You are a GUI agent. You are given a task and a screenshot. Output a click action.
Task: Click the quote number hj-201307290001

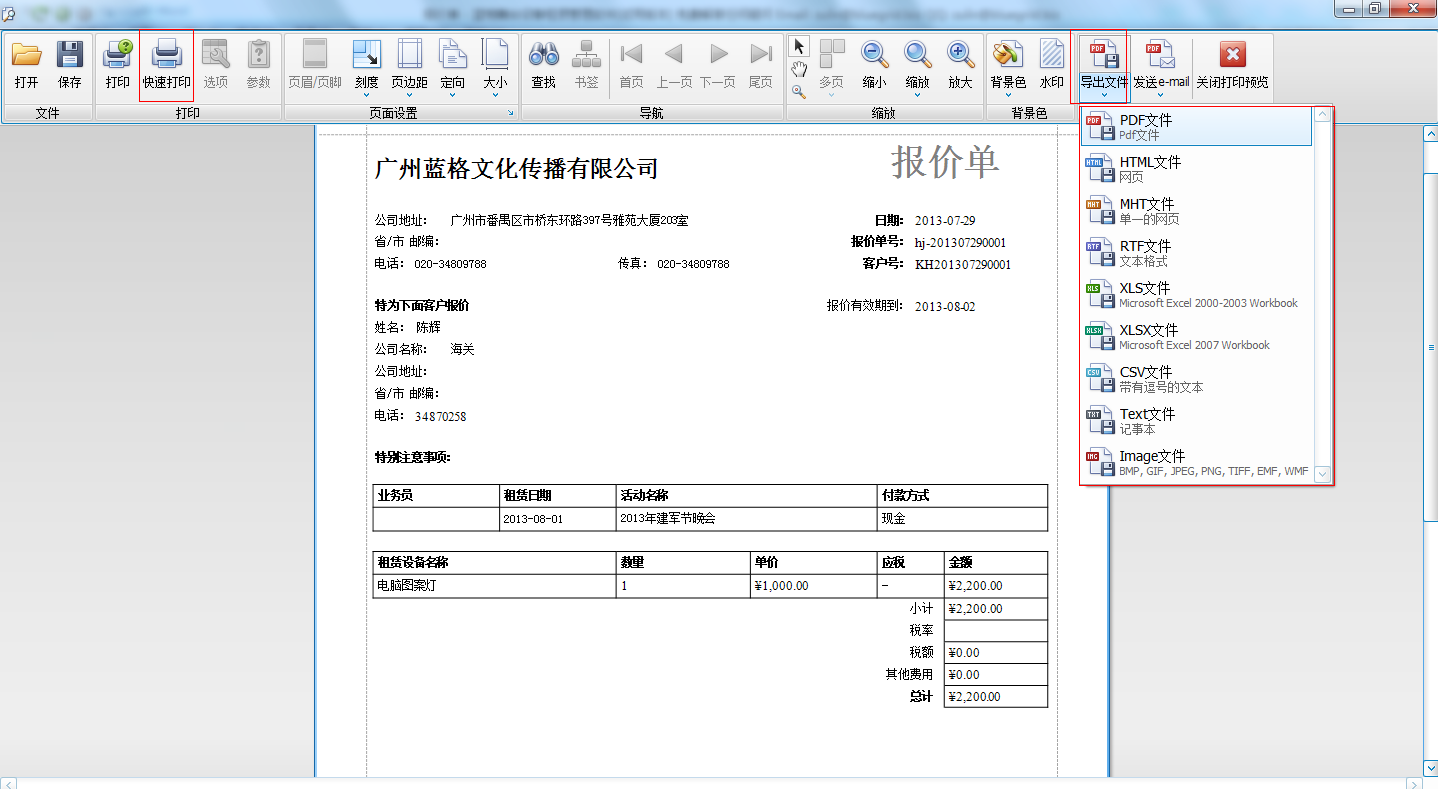960,243
